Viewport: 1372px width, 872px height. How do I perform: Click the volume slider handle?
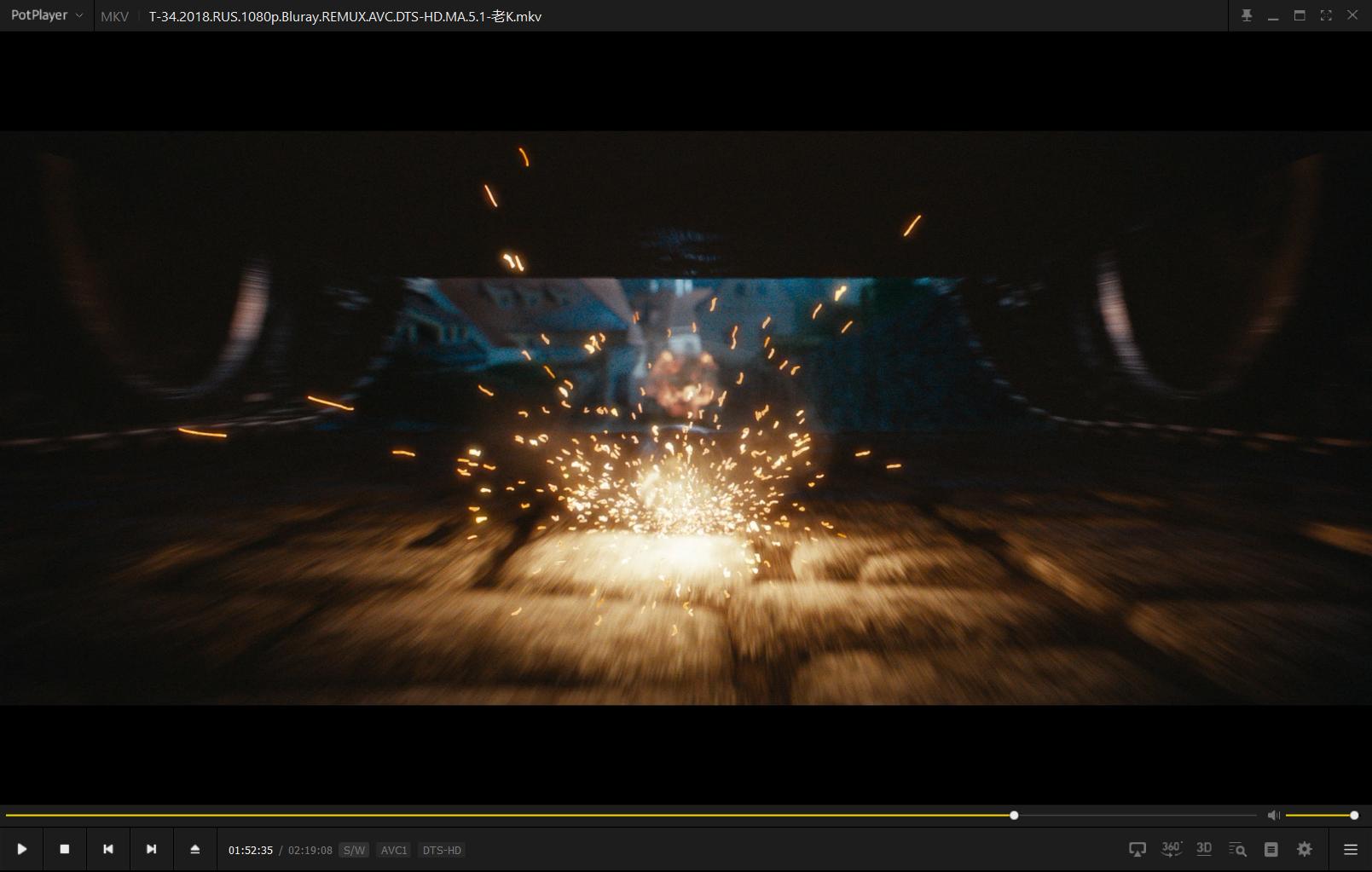(x=1354, y=816)
